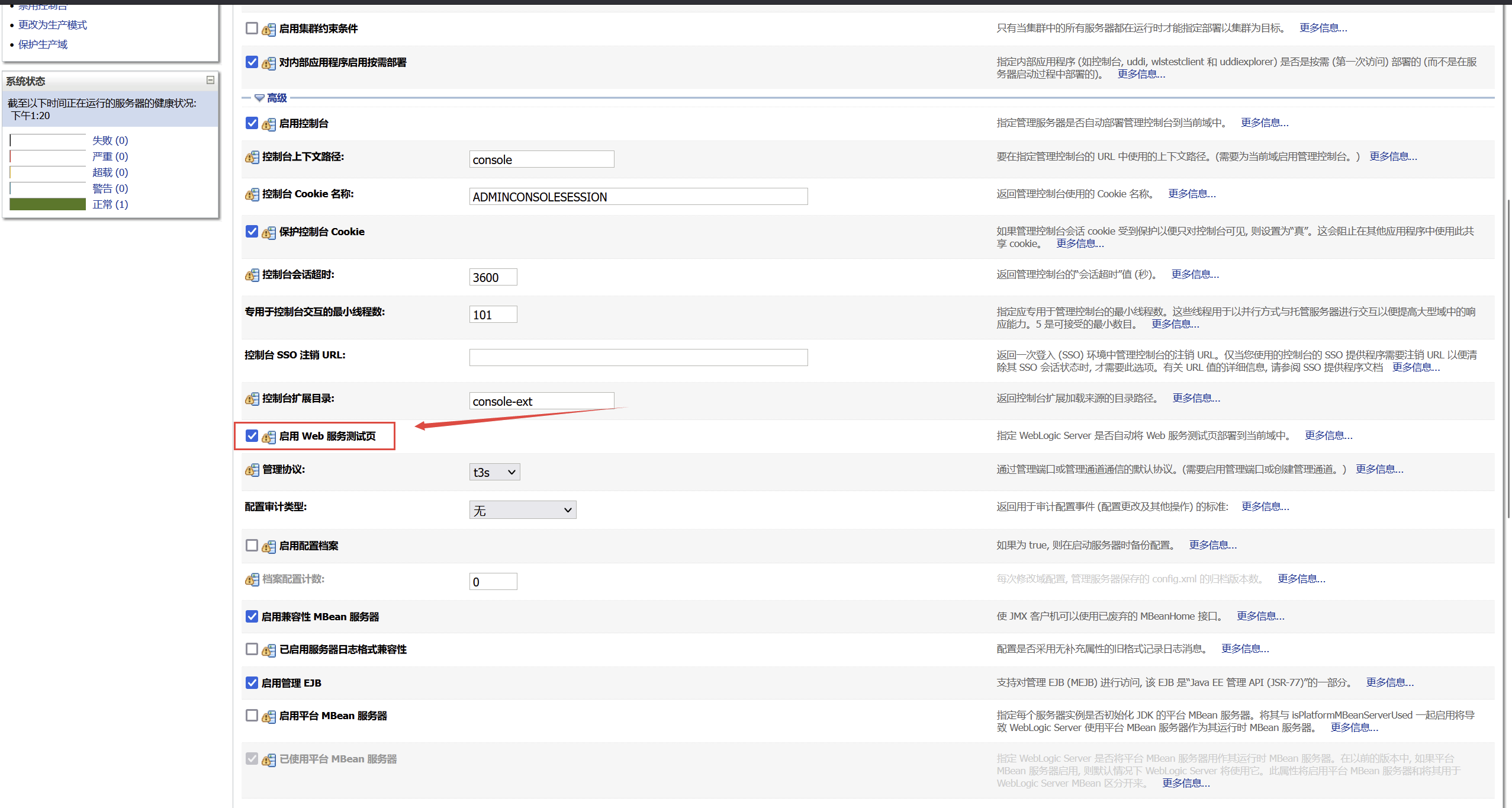
Task: Open 更改为生产模式 link
Action: click(53, 25)
